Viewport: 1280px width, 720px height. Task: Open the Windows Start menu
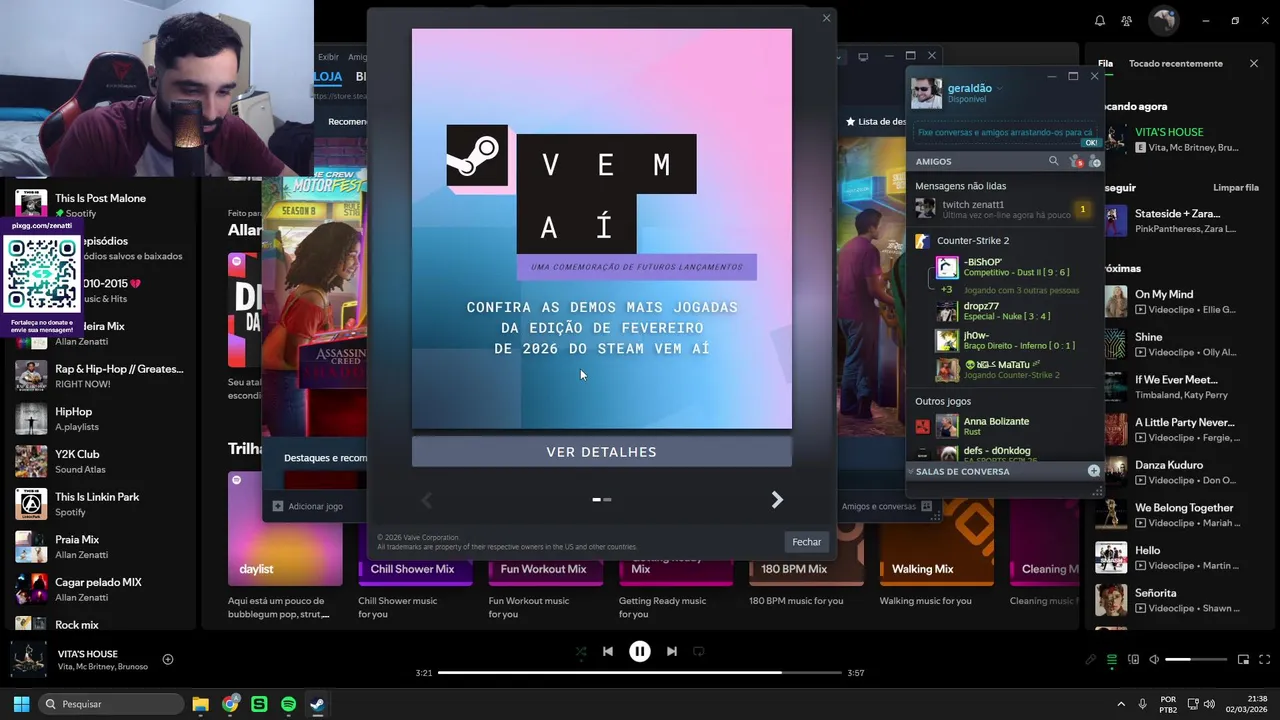coord(21,704)
